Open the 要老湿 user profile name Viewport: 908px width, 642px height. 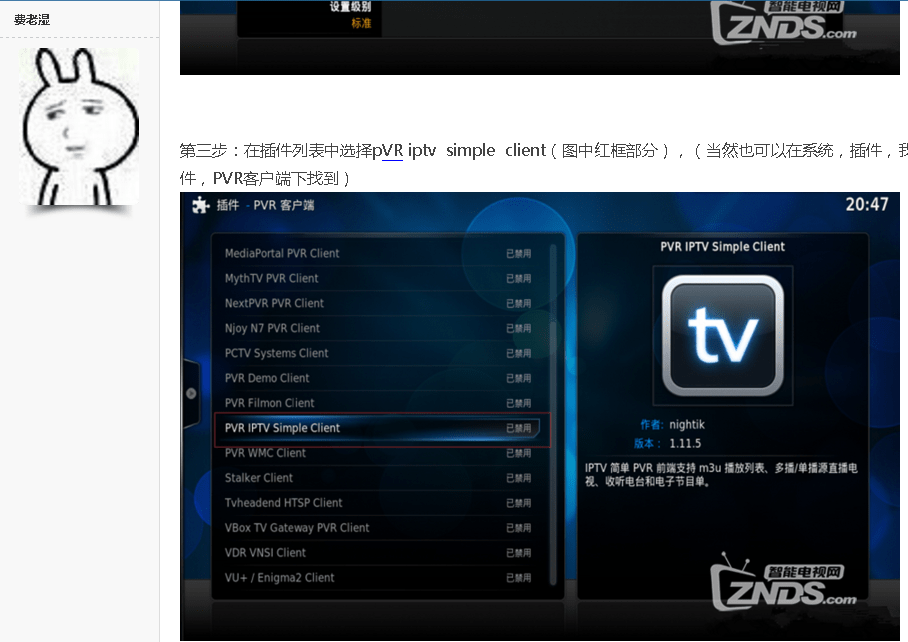[x=32, y=20]
